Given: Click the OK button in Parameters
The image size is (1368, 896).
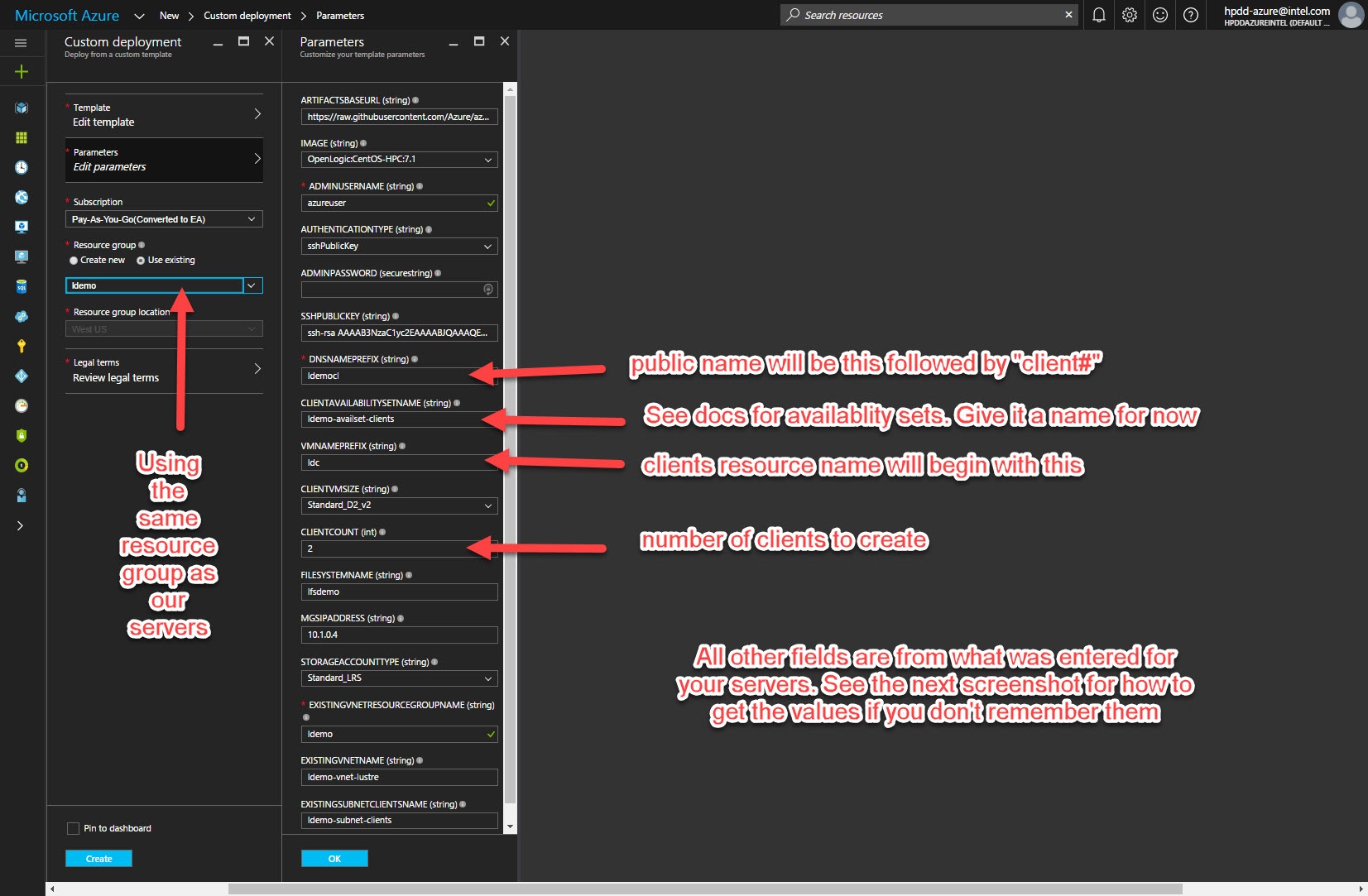Looking at the screenshot, I should [334, 859].
